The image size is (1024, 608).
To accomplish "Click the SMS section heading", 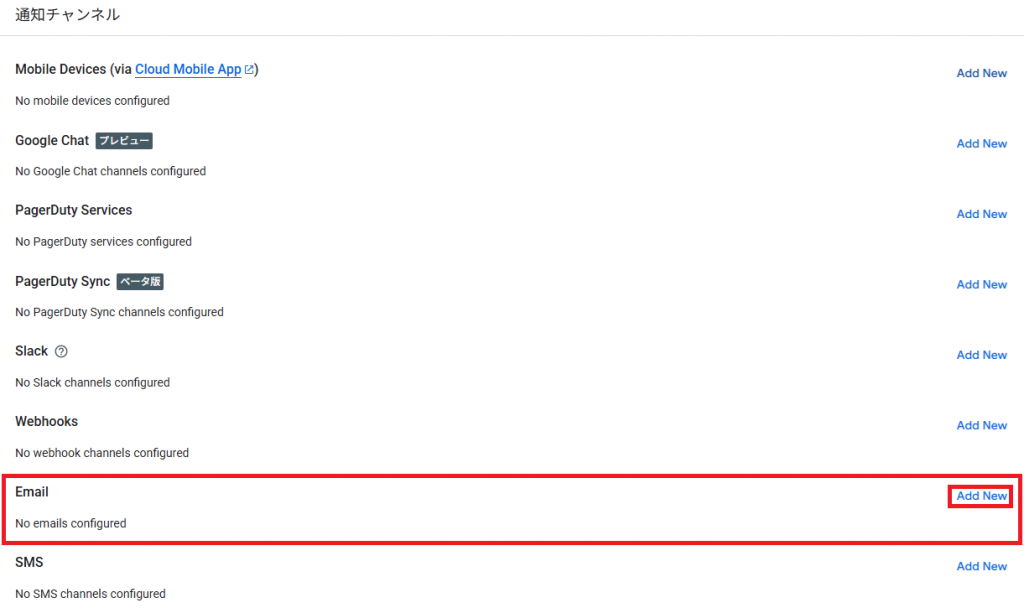I will [29, 563].
